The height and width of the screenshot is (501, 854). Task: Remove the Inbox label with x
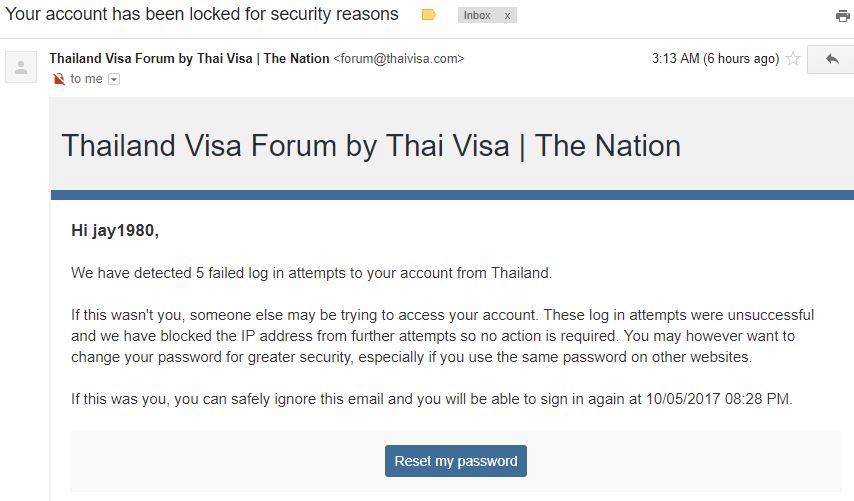click(507, 16)
